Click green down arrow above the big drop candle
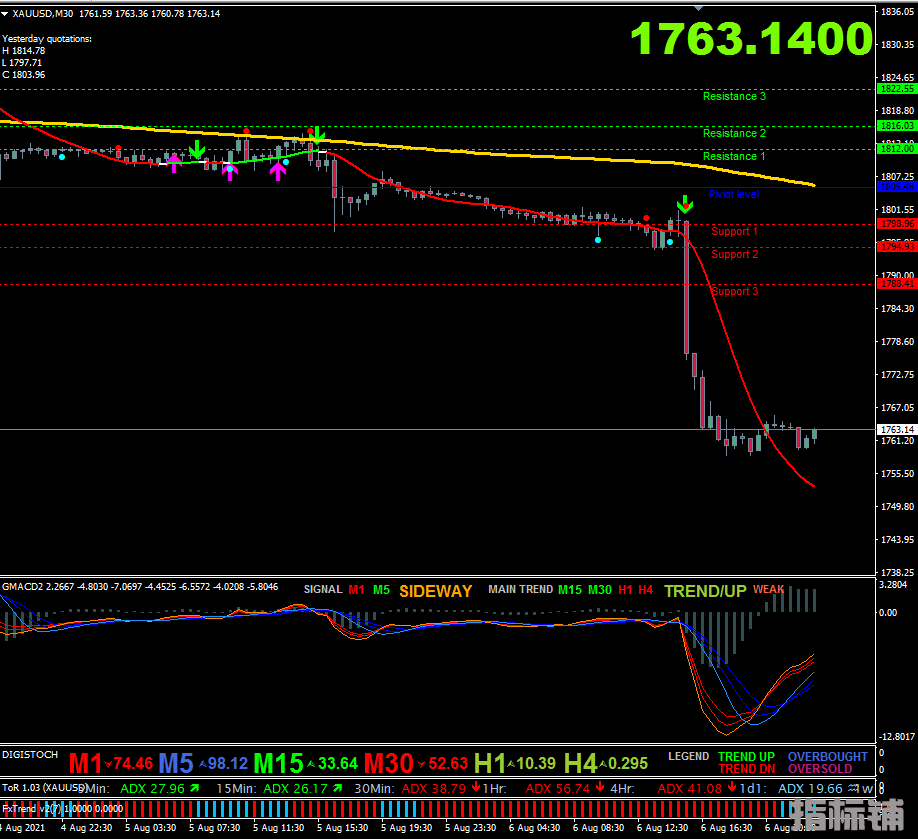The width and height of the screenshot is (918, 839). pyautogui.click(x=684, y=205)
